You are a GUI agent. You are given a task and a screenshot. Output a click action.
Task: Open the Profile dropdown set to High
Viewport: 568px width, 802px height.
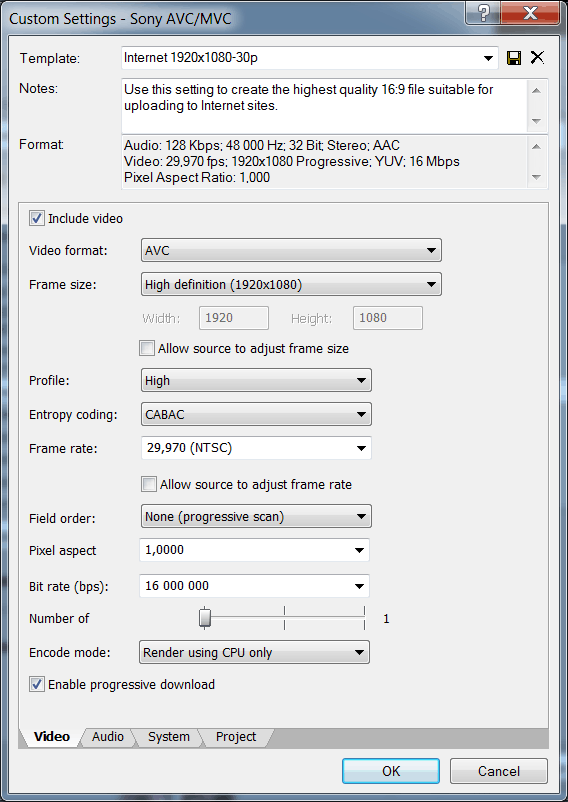(x=256, y=381)
